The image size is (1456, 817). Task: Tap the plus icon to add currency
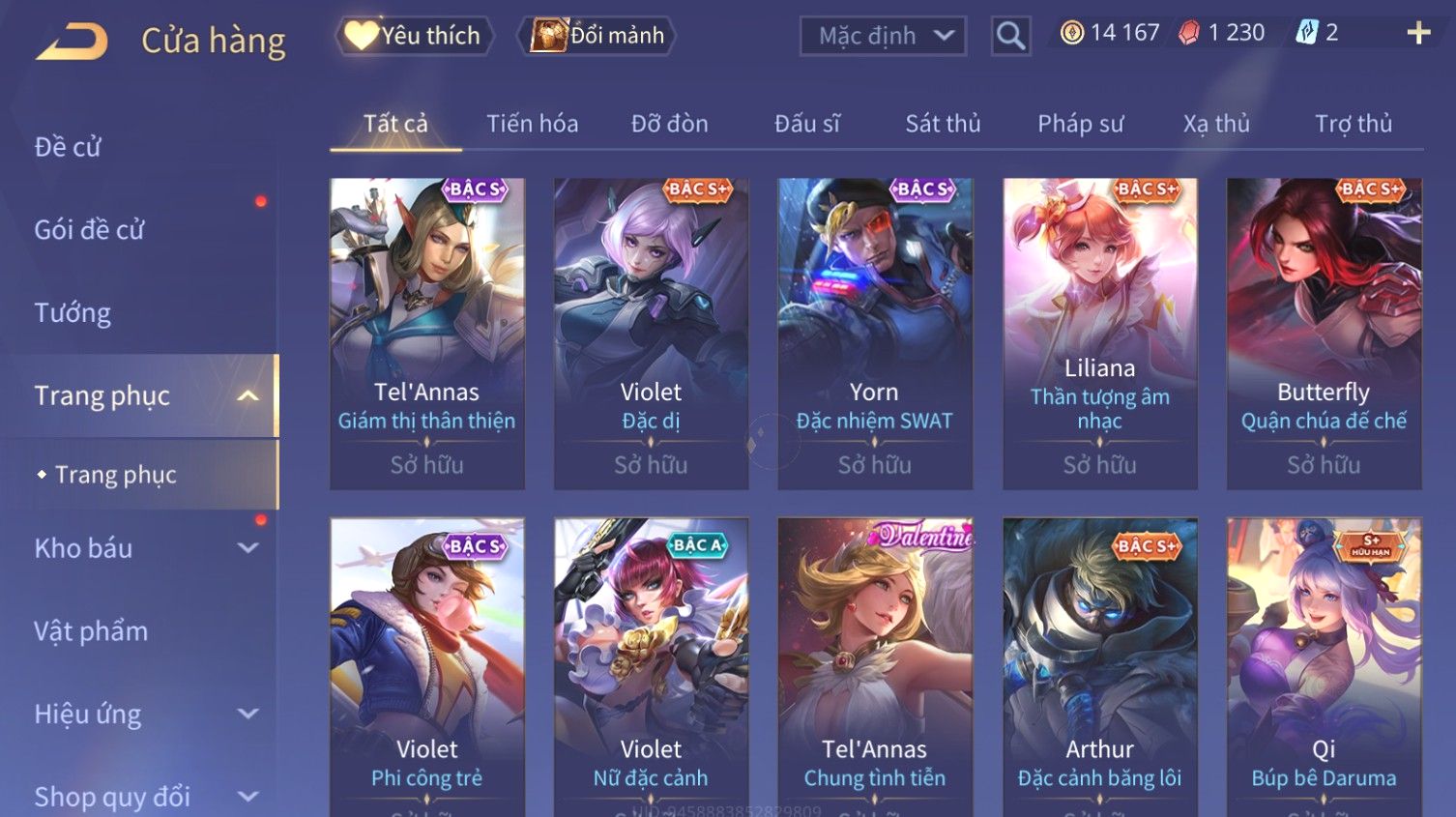pyautogui.click(x=1418, y=33)
